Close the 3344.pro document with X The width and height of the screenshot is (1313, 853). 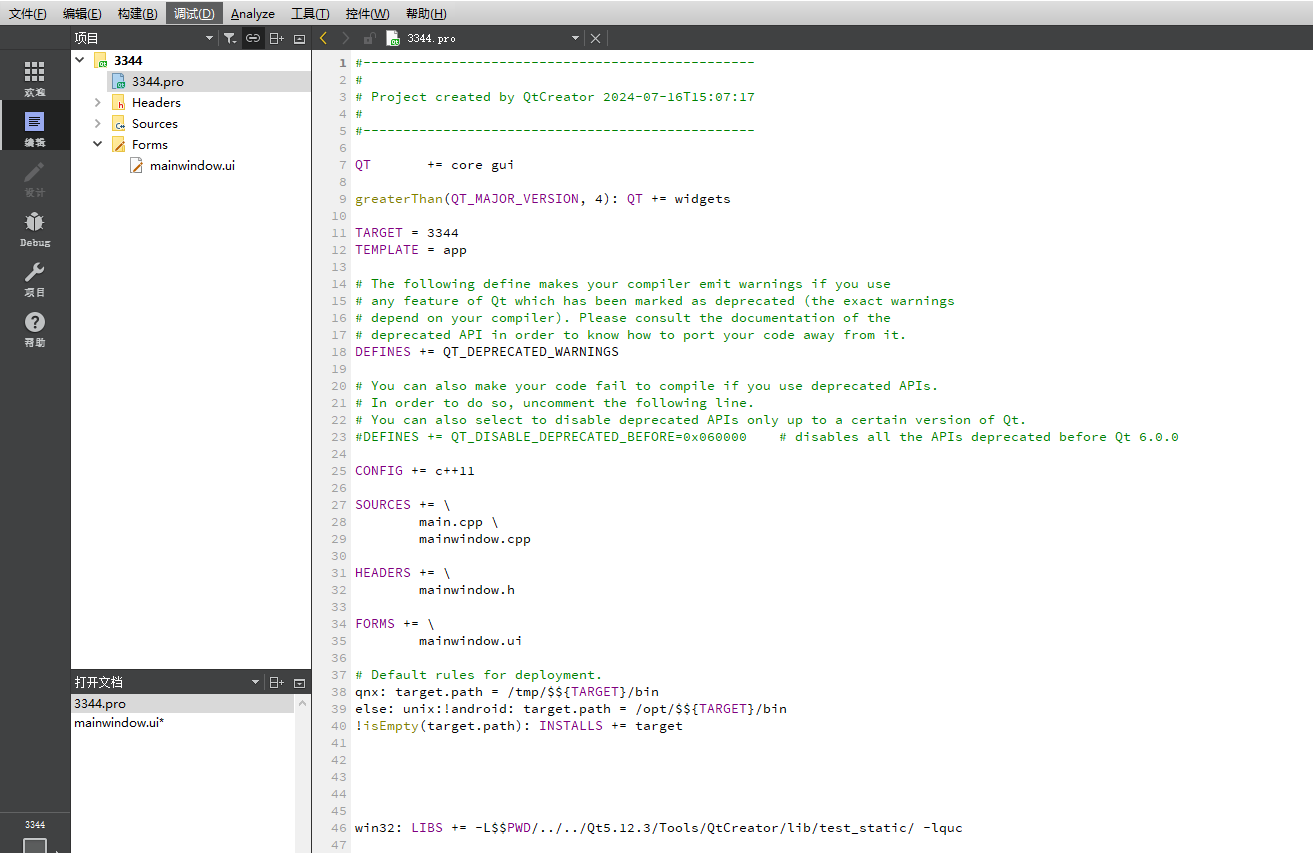point(595,38)
